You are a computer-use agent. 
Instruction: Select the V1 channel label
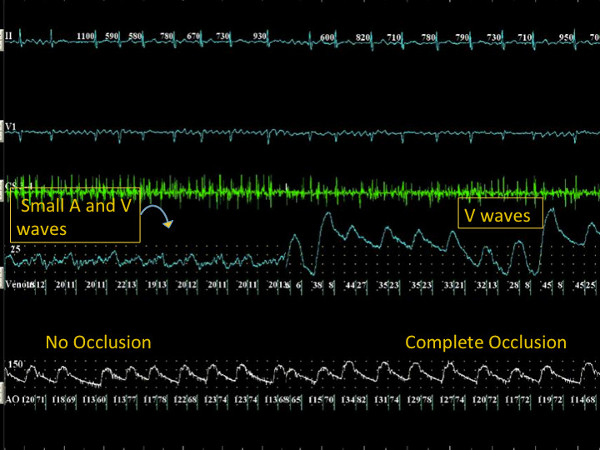tap(11, 126)
